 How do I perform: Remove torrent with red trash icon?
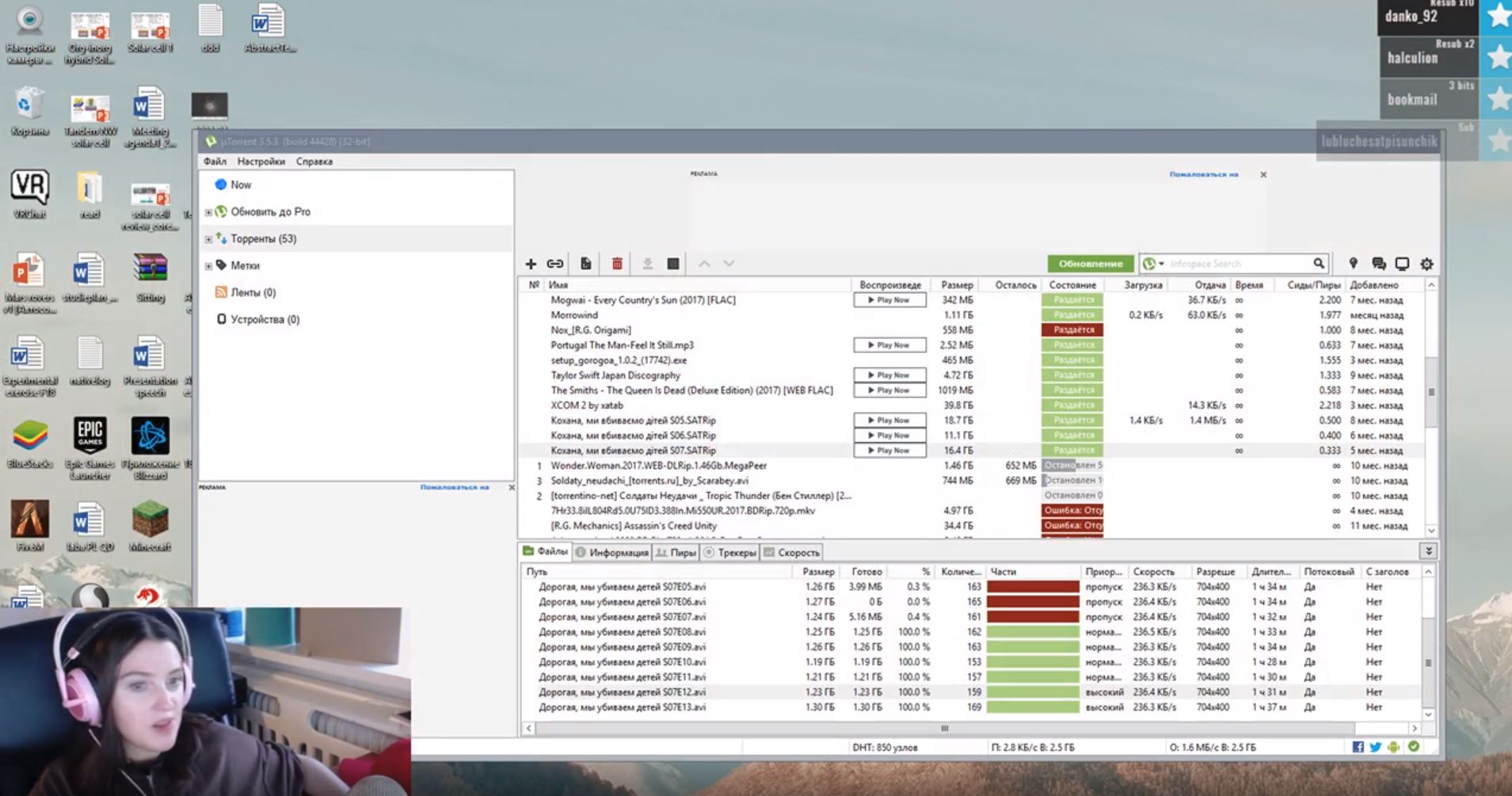pos(617,264)
